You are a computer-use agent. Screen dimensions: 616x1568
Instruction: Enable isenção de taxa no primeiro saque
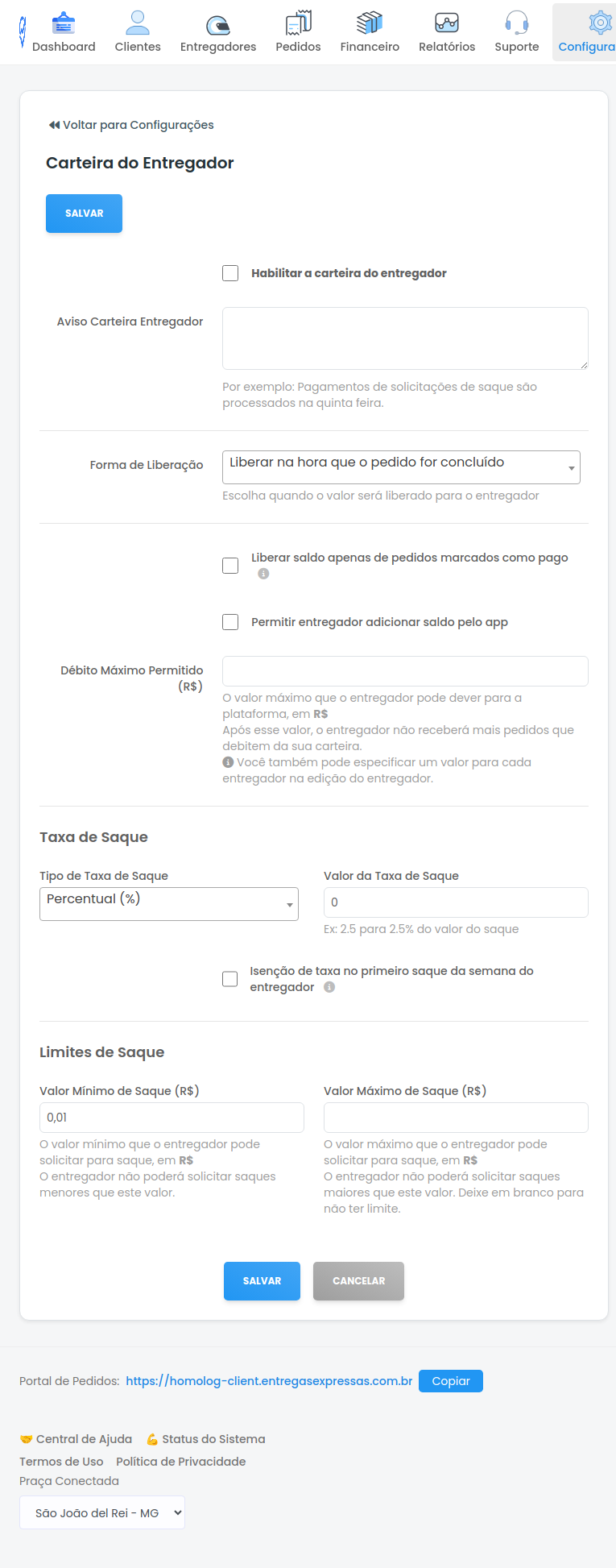pos(230,978)
